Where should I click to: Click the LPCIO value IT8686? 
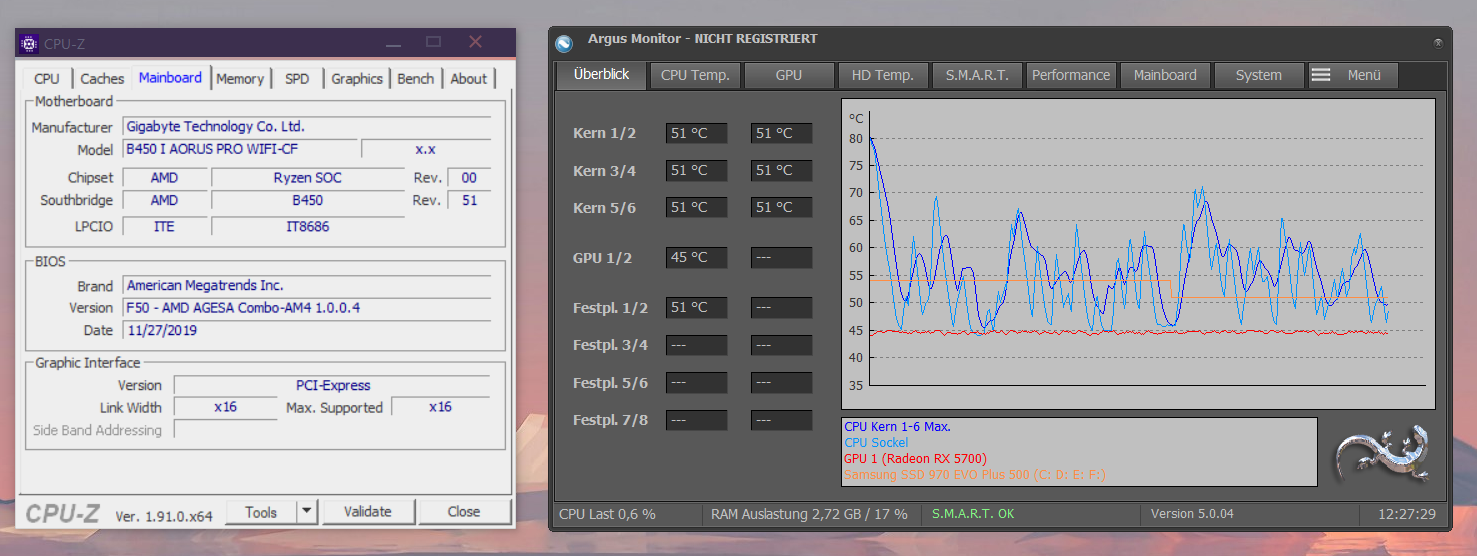(x=307, y=227)
